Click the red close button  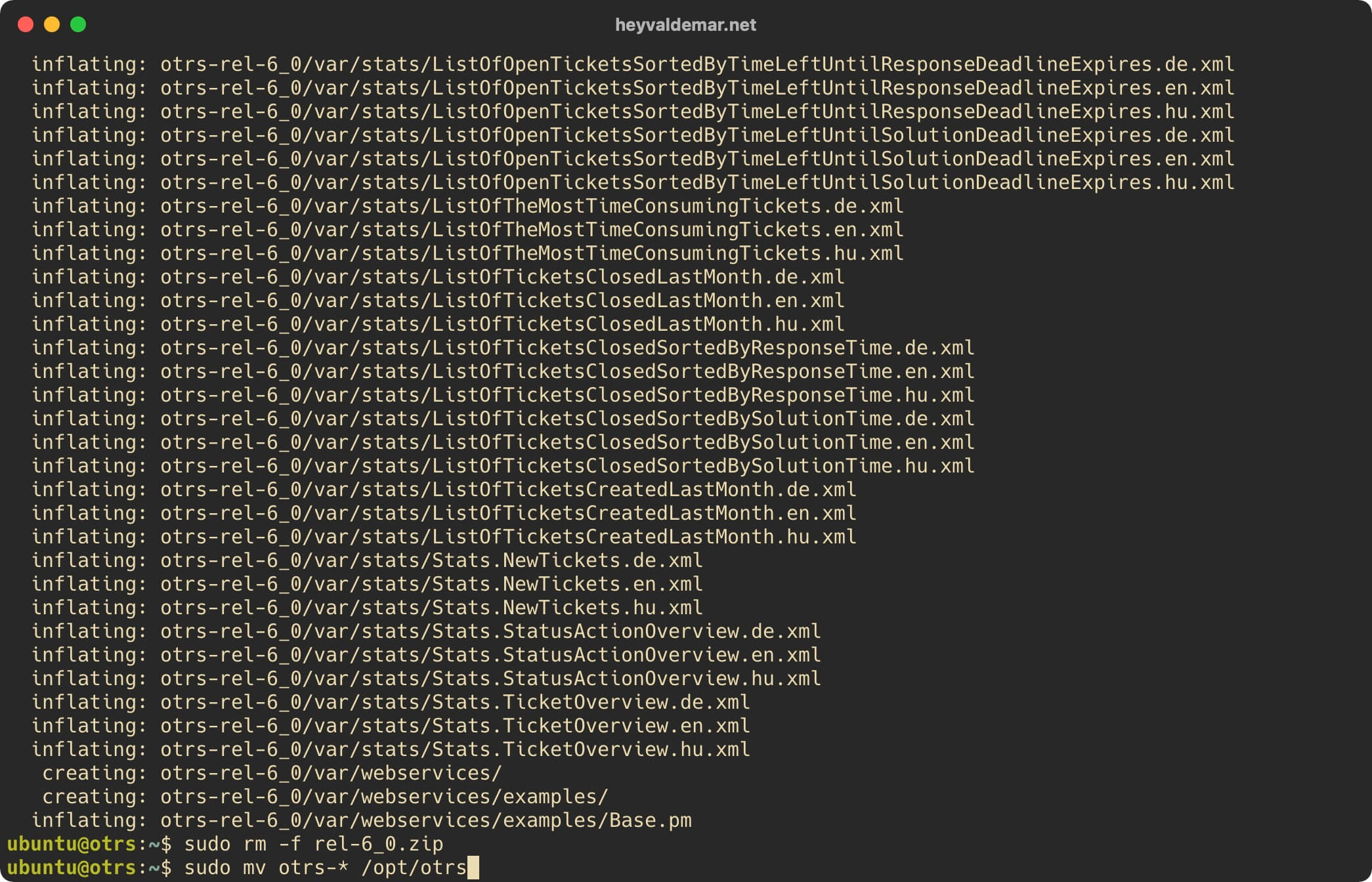(x=25, y=20)
